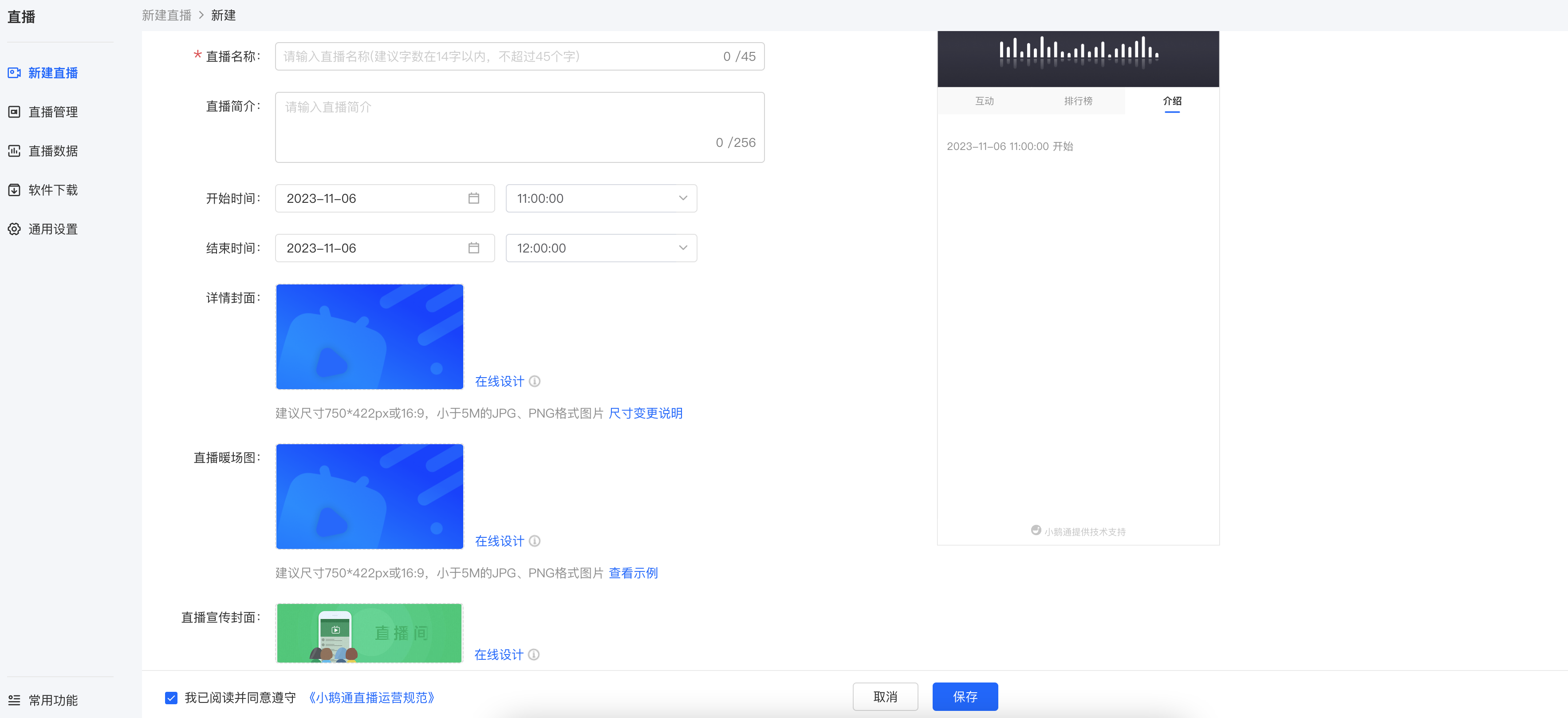Click the 直播数据 chart icon
The height and width of the screenshot is (718, 1568).
[x=14, y=151]
